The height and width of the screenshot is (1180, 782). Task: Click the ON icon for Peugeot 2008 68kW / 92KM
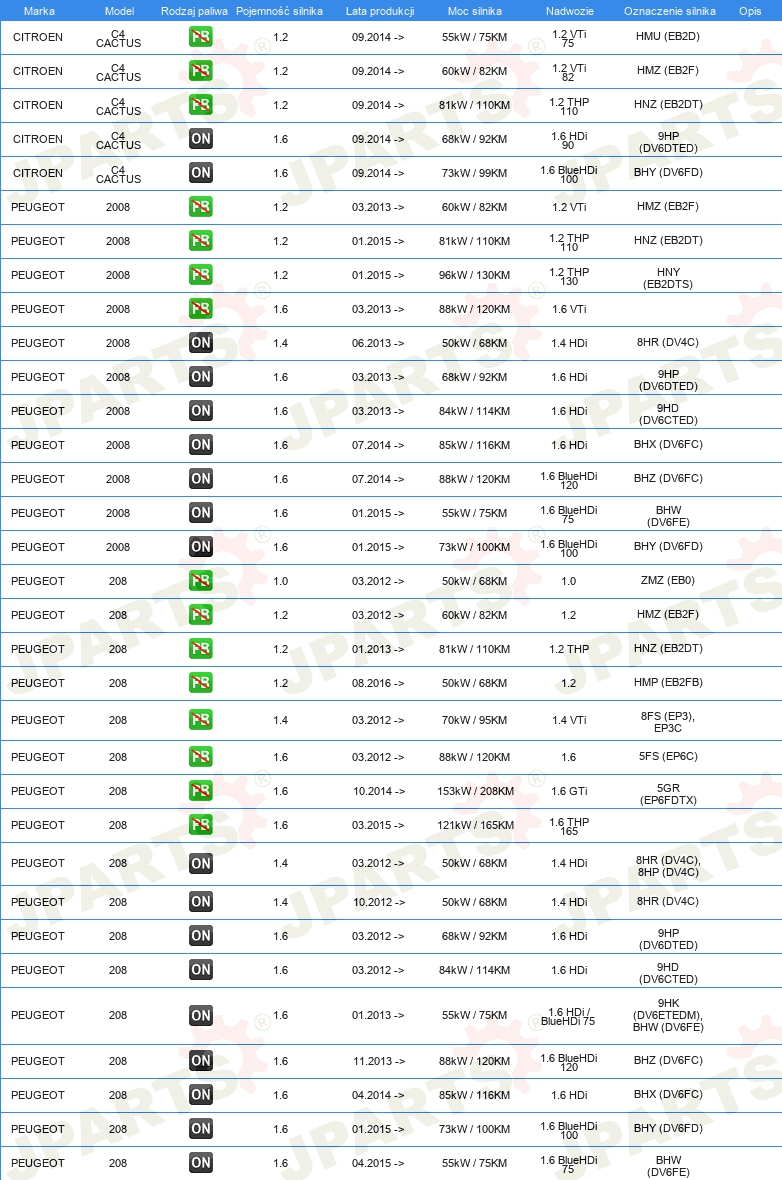tap(200, 376)
